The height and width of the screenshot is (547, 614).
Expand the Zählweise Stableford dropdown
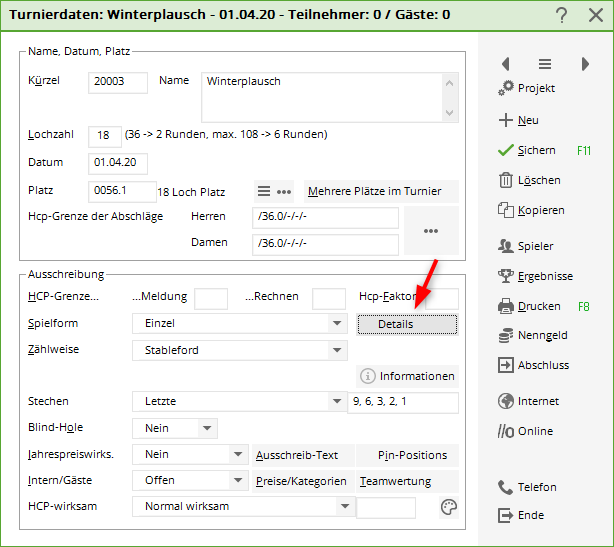pos(337,350)
